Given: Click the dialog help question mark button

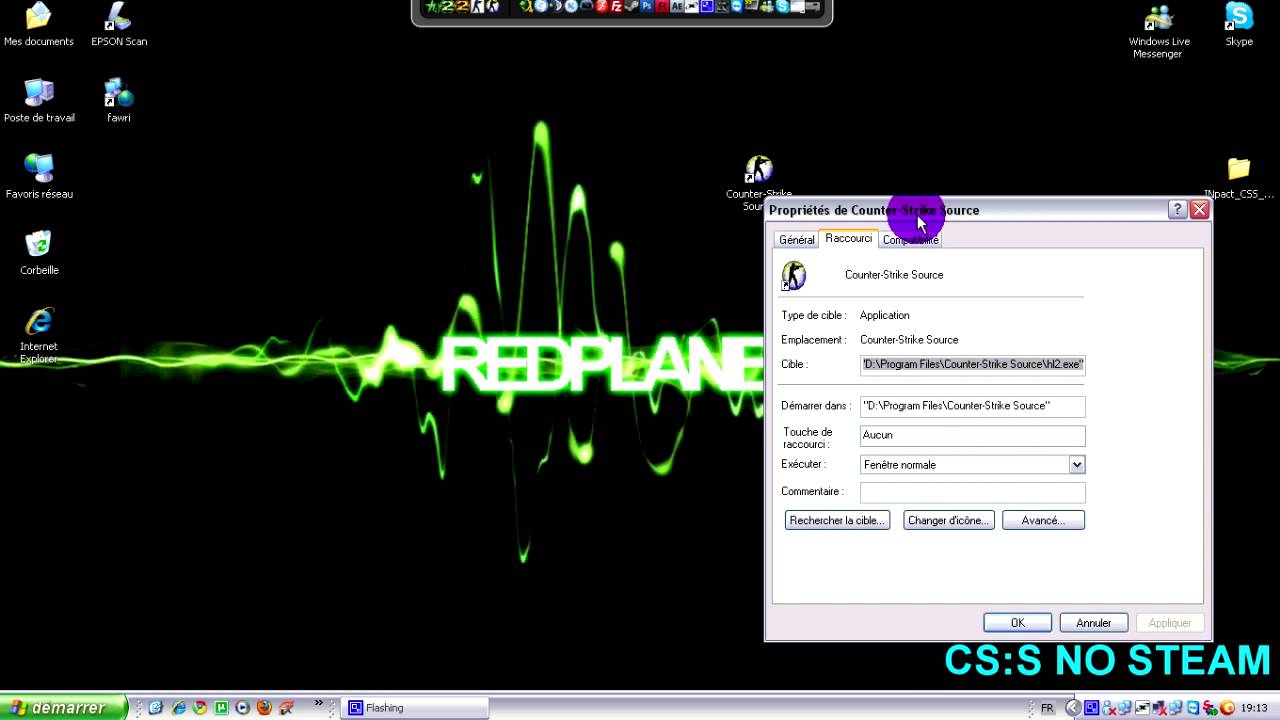Looking at the screenshot, I should [1177, 210].
